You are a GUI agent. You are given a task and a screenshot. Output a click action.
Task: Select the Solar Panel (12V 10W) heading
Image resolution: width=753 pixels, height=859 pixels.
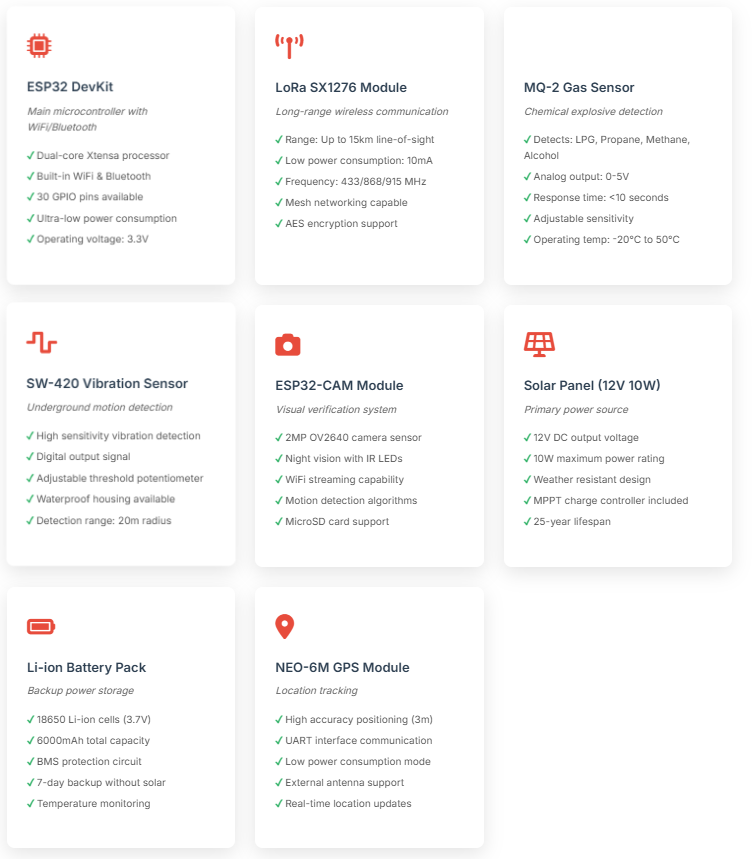[x=592, y=386]
